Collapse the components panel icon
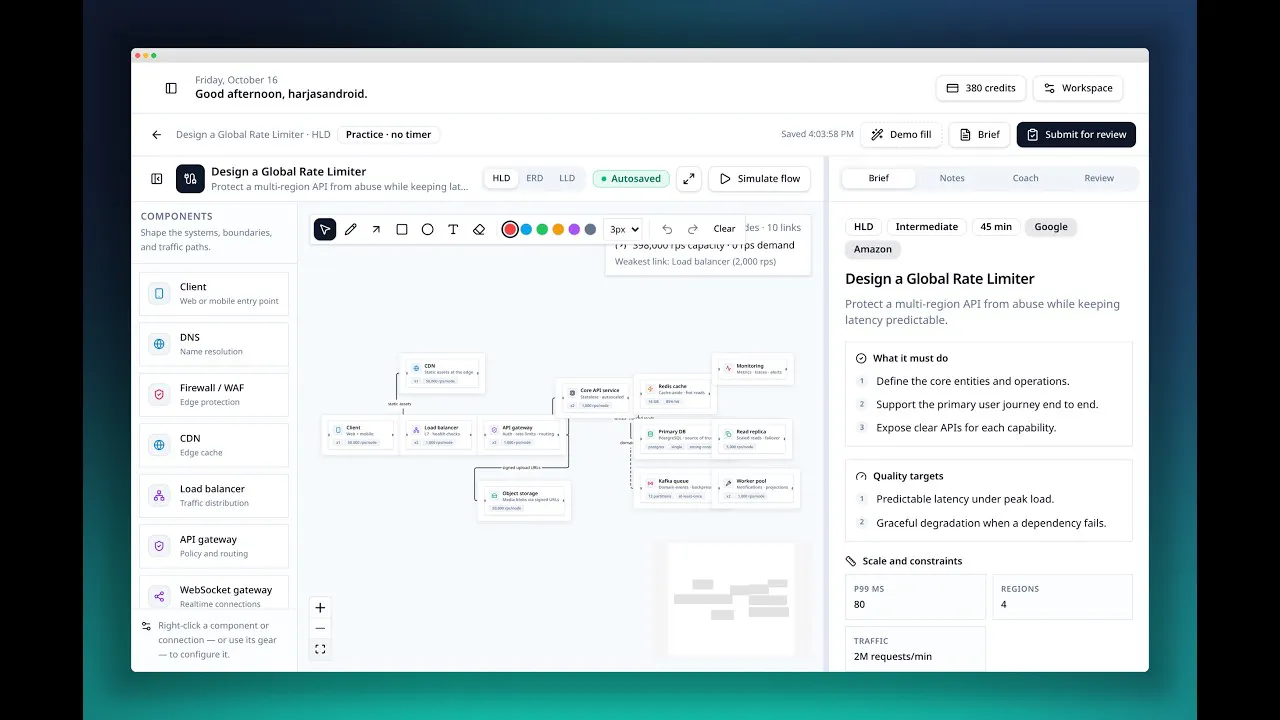1280x720 pixels. (157, 179)
